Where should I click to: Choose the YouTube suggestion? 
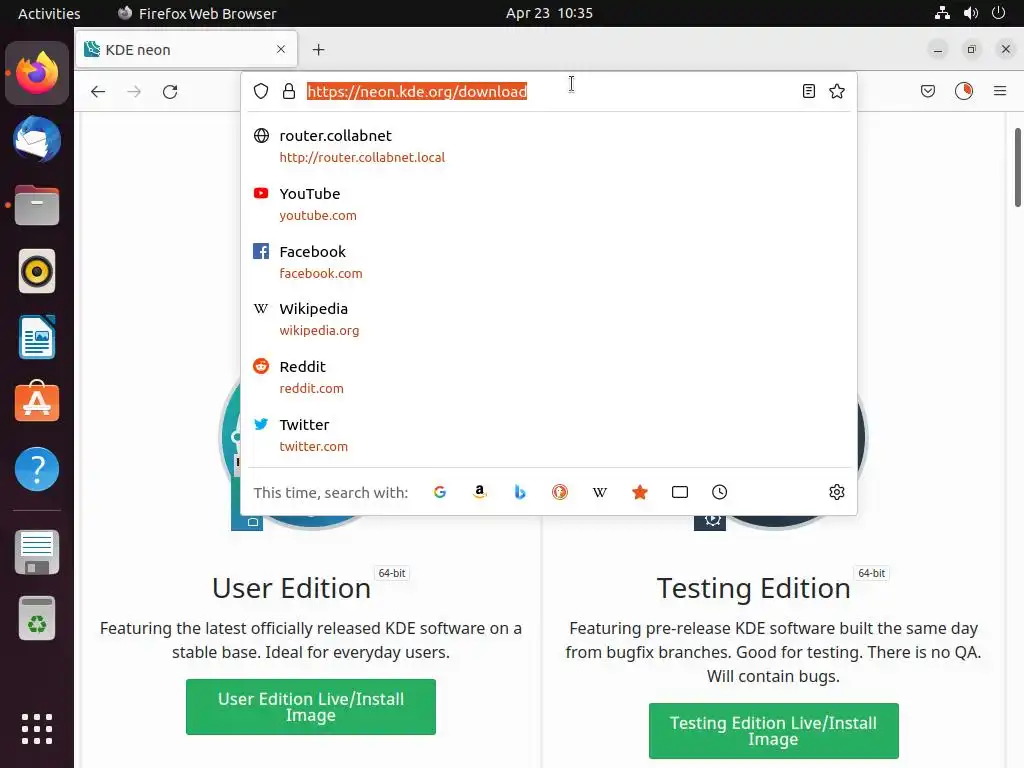pos(549,204)
